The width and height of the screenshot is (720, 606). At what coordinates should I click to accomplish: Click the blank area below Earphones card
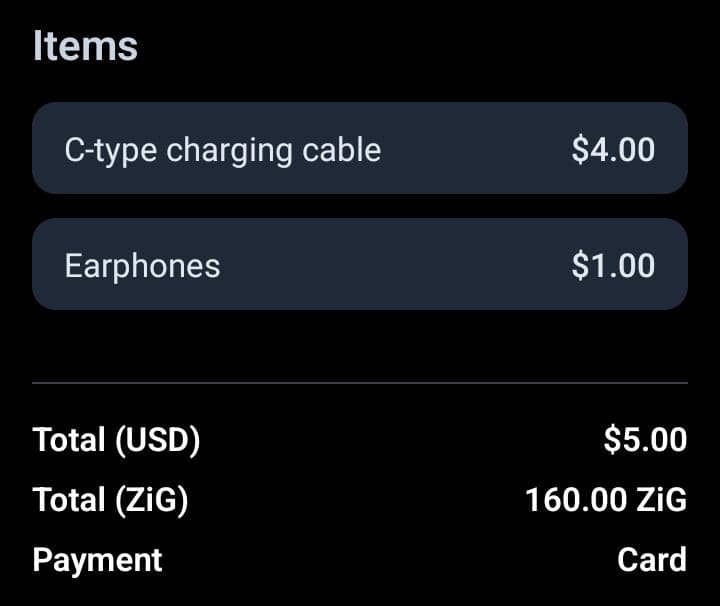click(x=360, y=345)
